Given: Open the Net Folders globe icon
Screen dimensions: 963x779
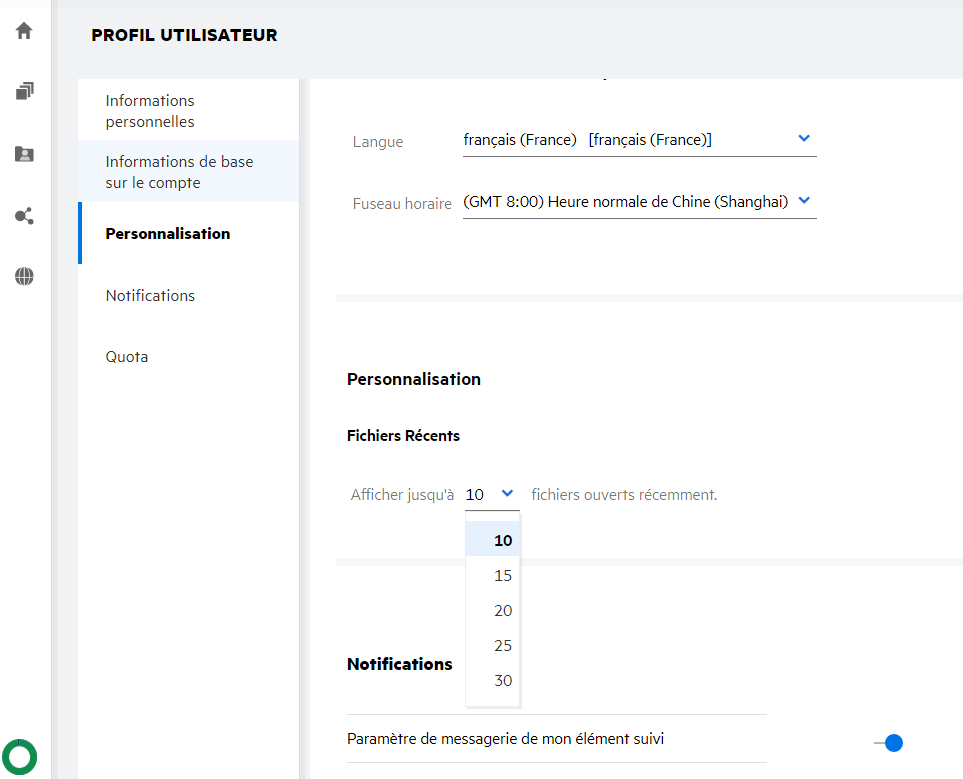Looking at the screenshot, I should click(24, 277).
